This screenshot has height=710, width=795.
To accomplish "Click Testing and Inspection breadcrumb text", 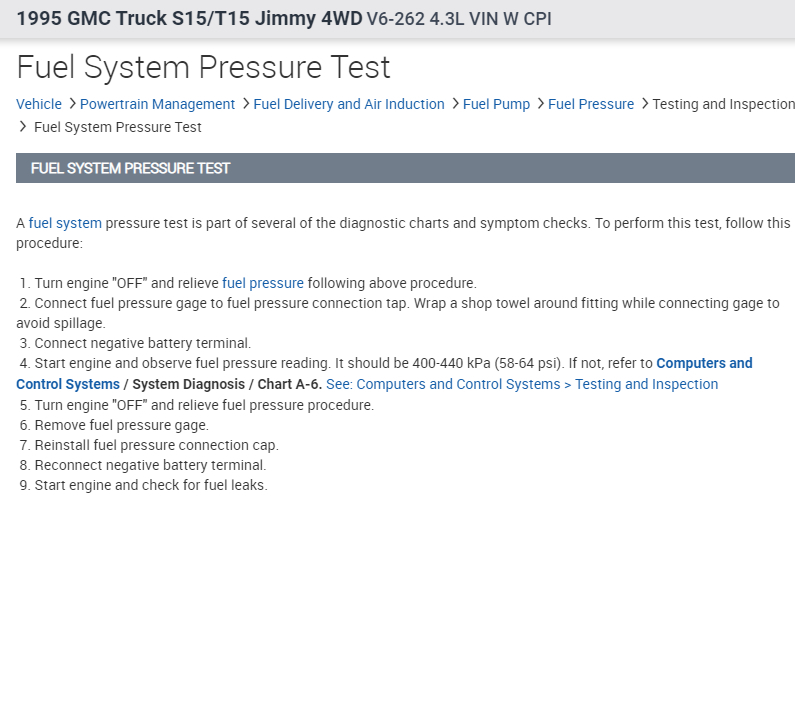I will [724, 104].
